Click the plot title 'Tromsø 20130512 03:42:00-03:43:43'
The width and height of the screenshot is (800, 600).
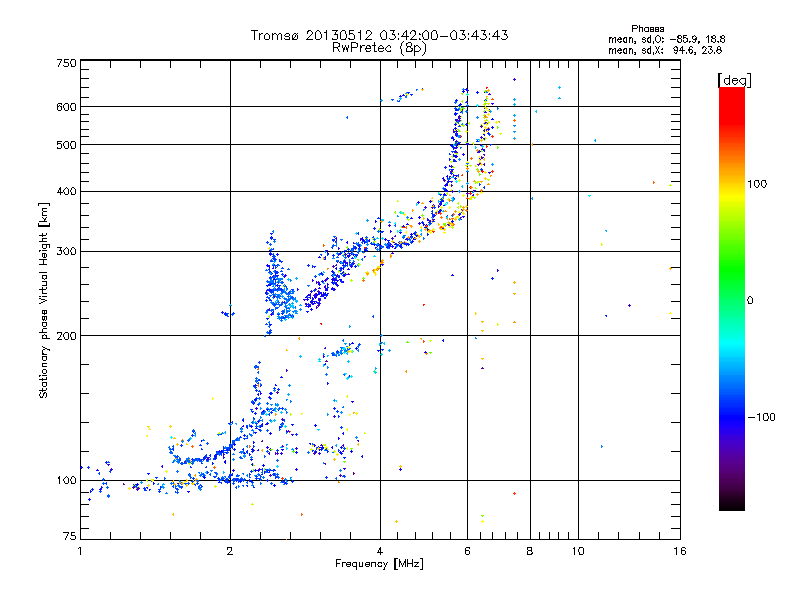tap(379, 35)
